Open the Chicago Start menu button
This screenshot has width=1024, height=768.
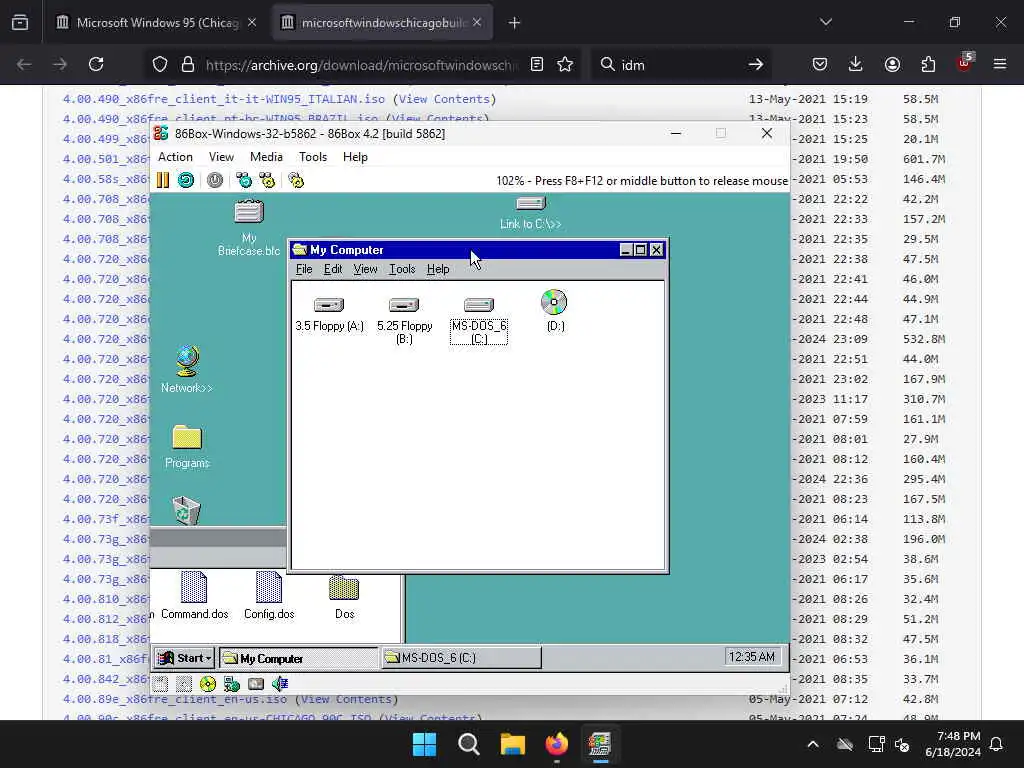tap(185, 658)
